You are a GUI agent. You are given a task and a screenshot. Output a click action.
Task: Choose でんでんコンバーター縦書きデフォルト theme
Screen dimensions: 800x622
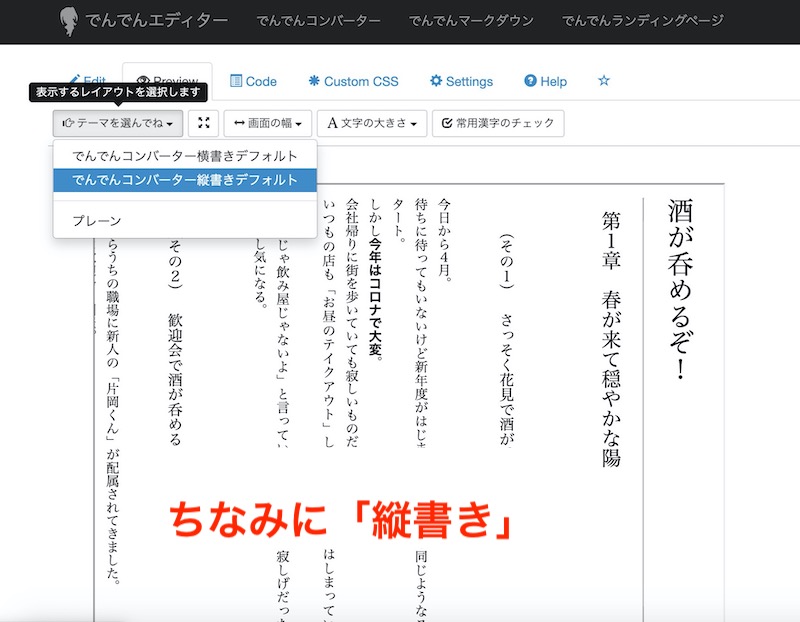(x=185, y=180)
